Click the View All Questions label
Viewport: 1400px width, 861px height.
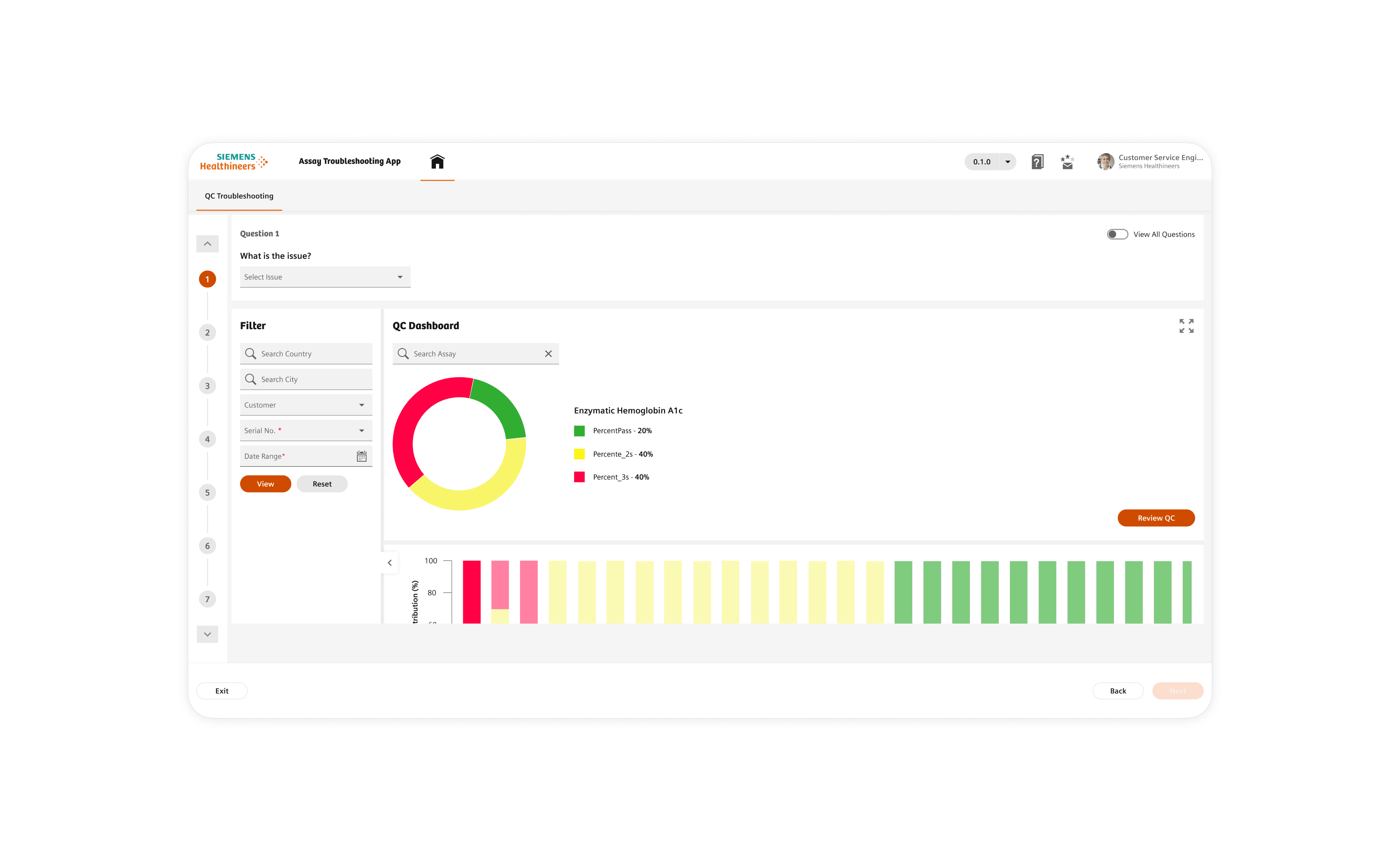tap(1164, 235)
